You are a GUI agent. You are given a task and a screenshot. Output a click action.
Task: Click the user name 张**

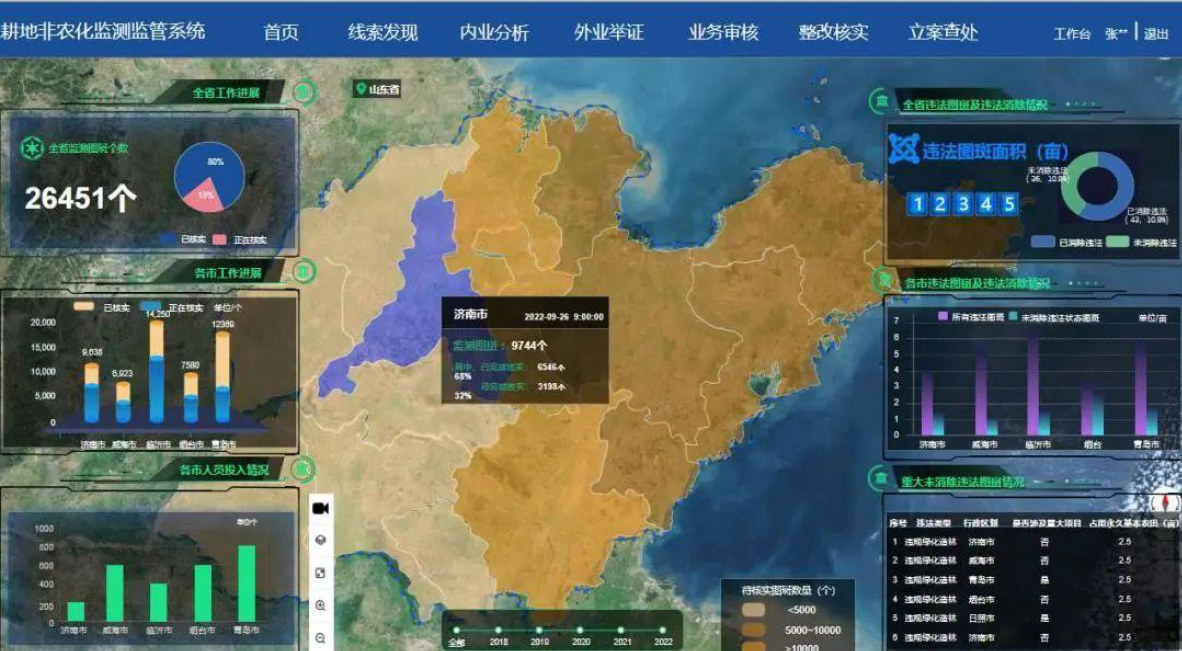click(1116, 35)
